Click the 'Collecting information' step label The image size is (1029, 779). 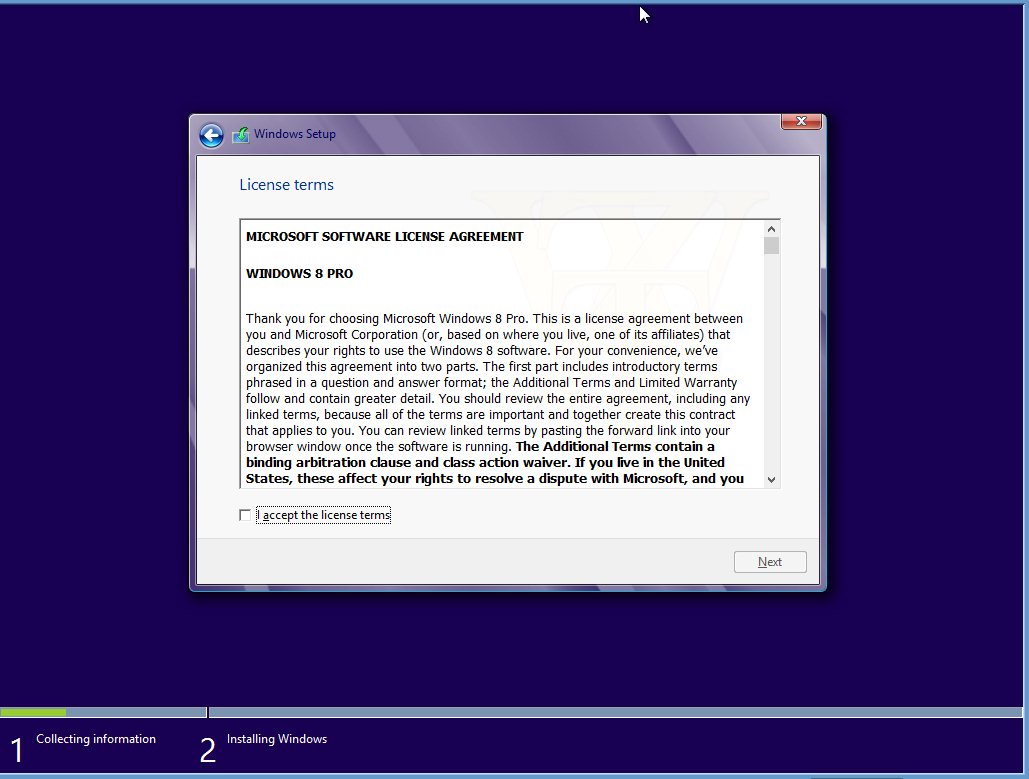pos(96,739)
